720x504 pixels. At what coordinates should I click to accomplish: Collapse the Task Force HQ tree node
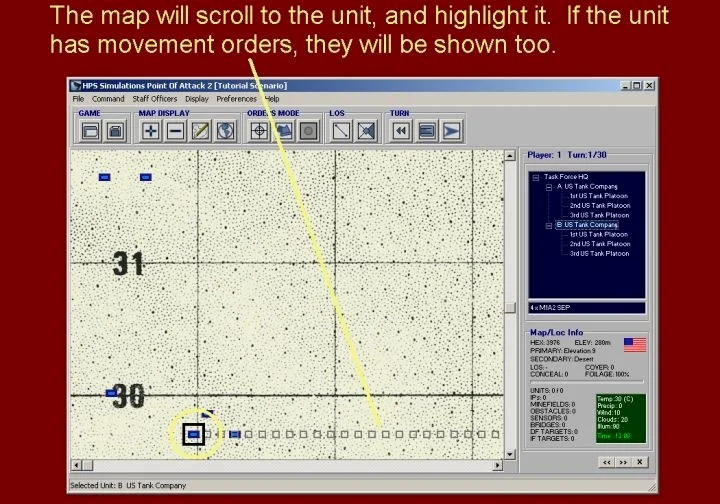click(x=535, y=178)
